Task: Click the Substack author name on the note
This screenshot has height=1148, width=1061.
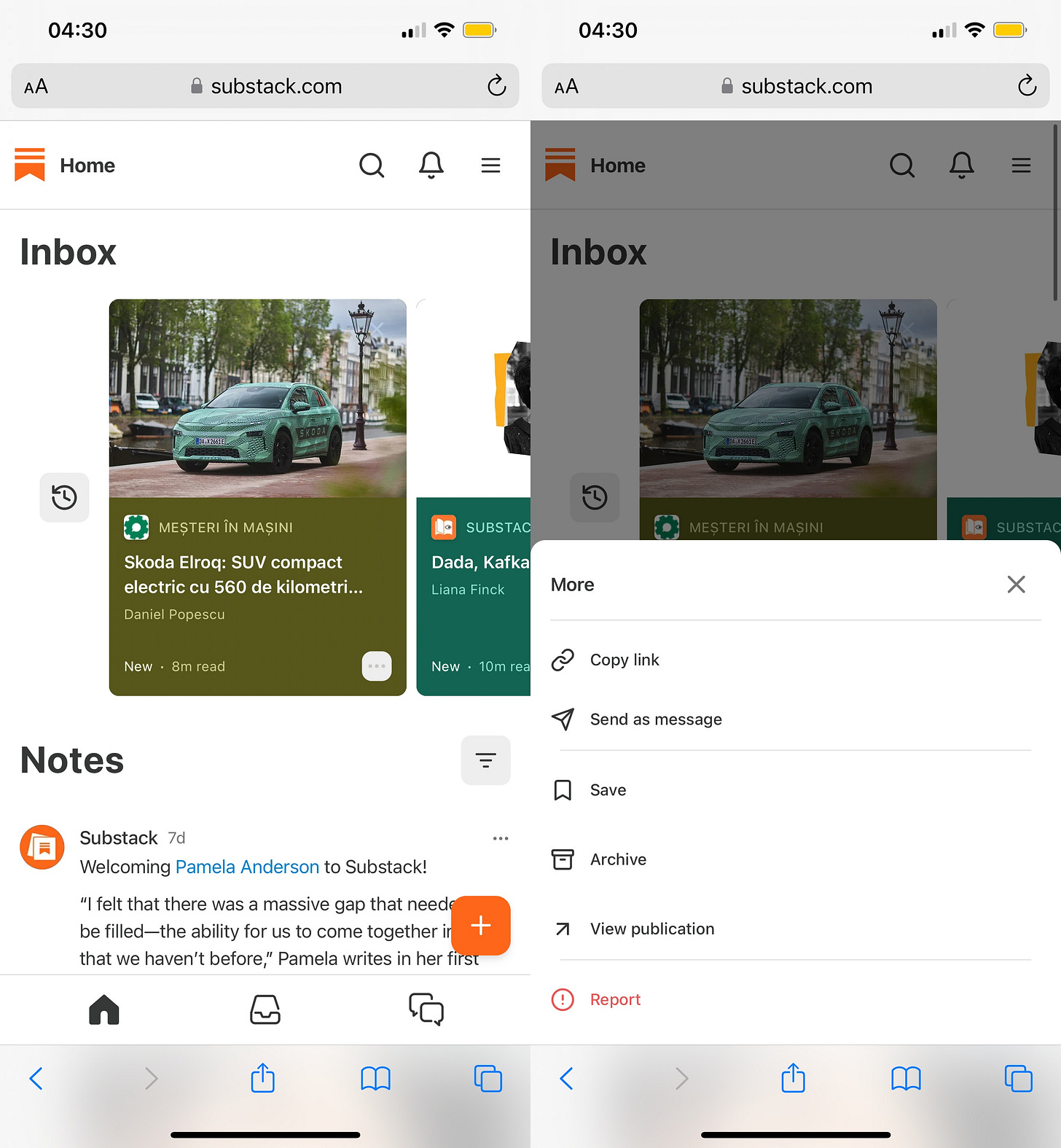Action: pyautogui.click(x=119, y=838)
